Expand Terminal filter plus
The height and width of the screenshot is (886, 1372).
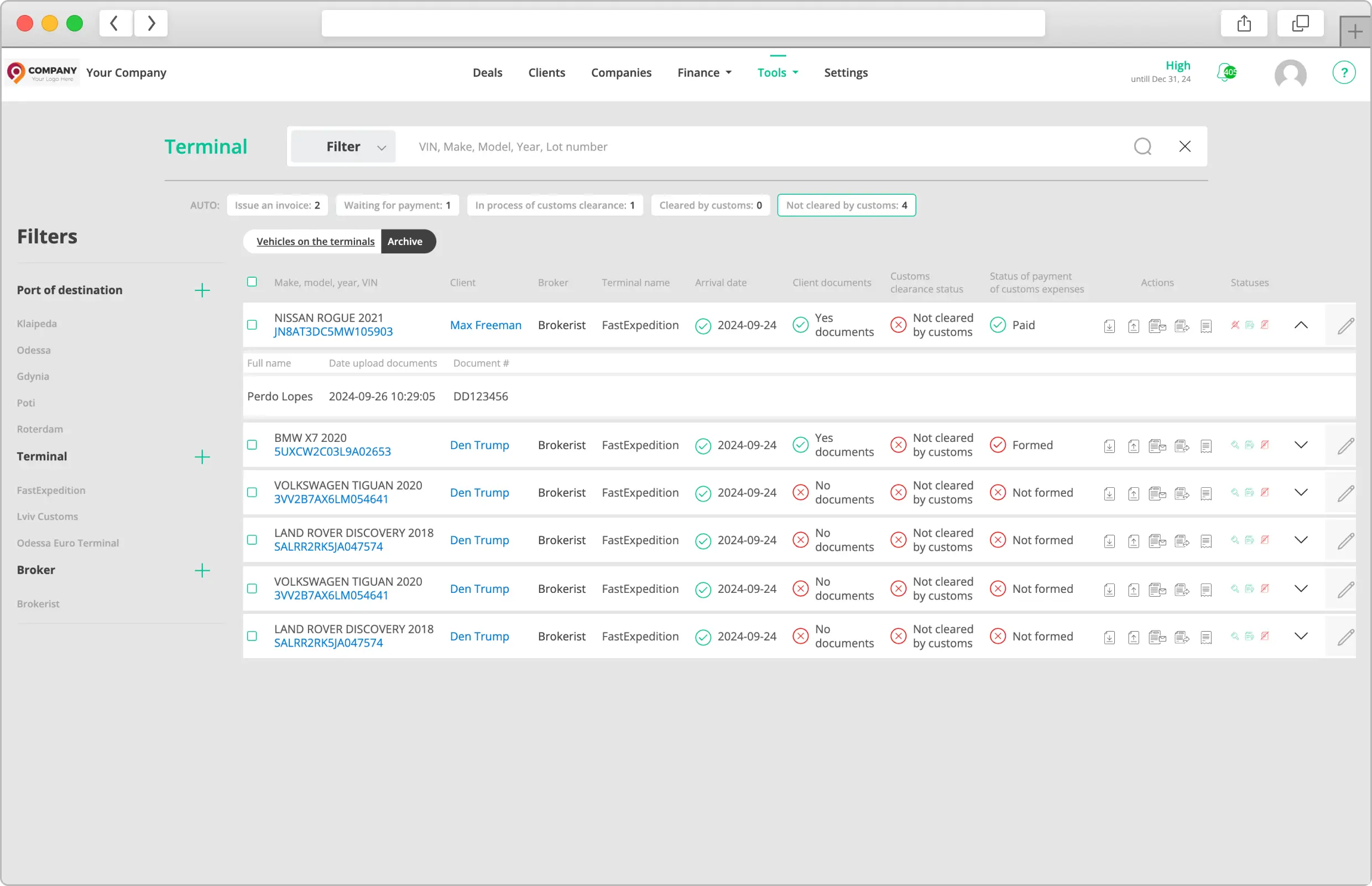click(x=202, y=457)
